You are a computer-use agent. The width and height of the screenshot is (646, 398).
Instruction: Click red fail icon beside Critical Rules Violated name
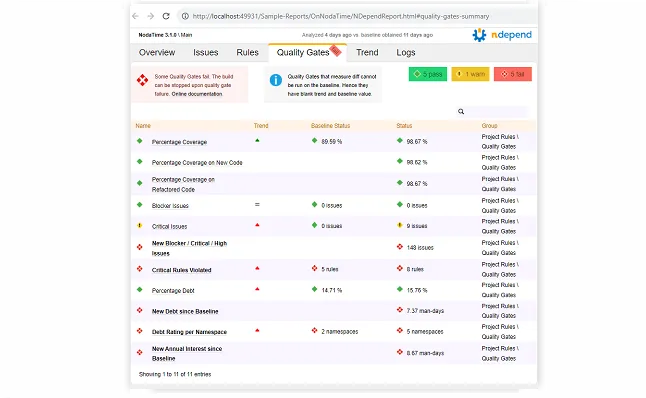140,269
